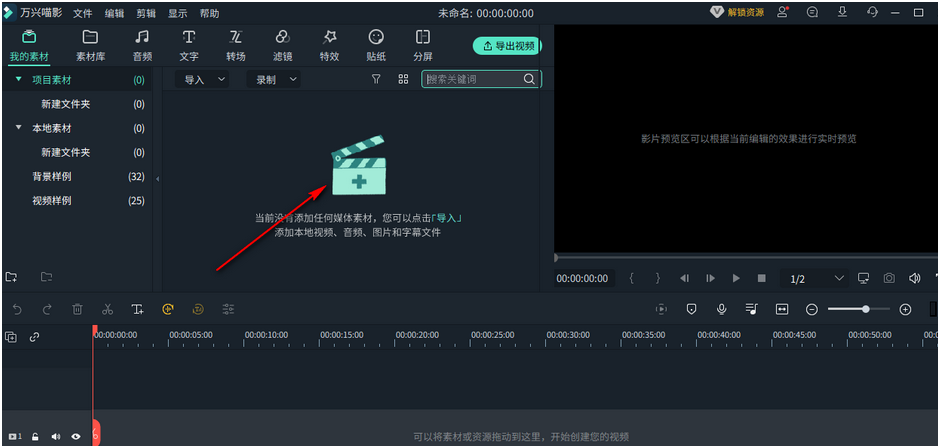The width and height of the screenshot is (938, 446).
Task: Click the preview progress scrubber bar
Action: [x=746, y=258]
